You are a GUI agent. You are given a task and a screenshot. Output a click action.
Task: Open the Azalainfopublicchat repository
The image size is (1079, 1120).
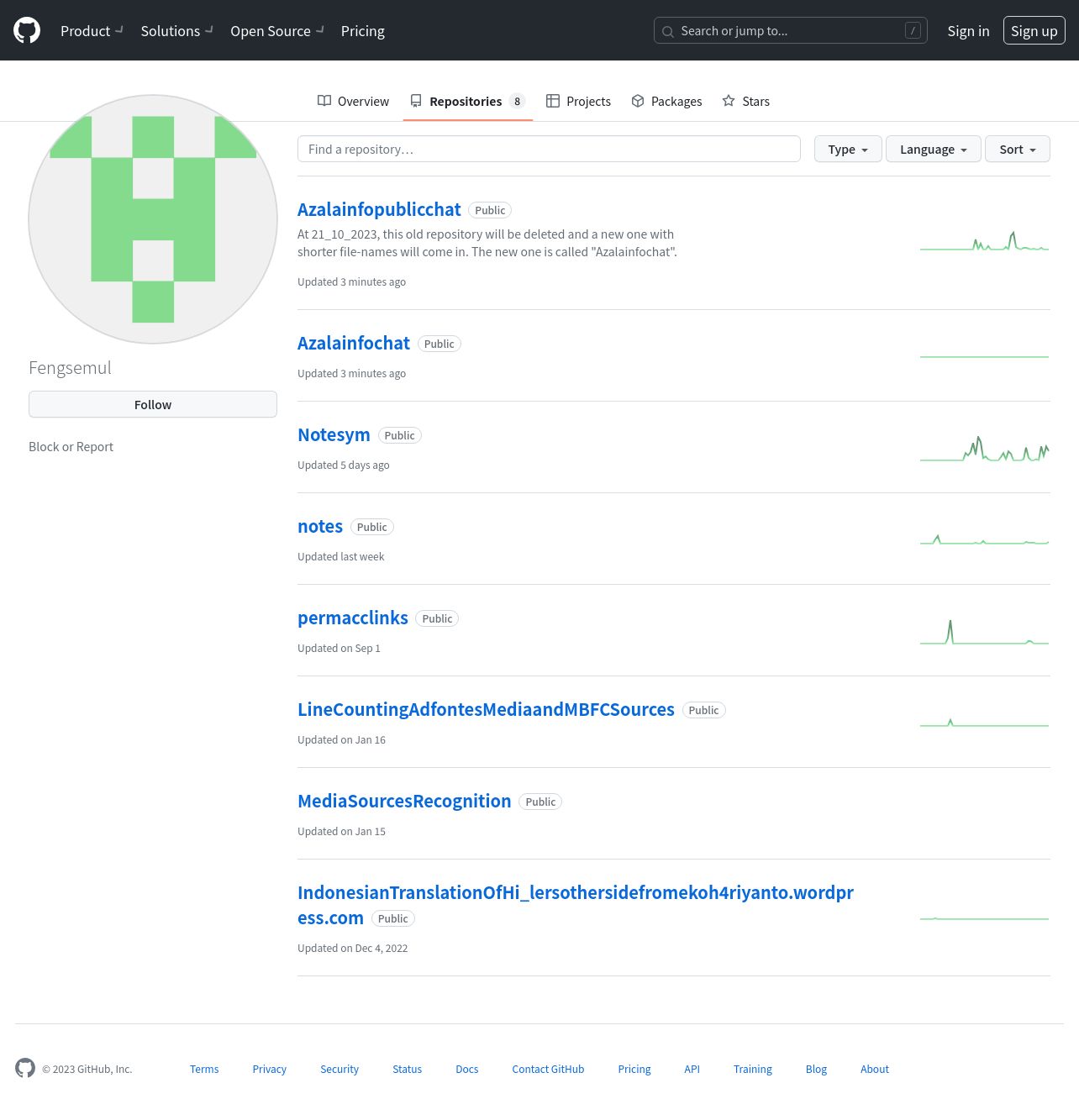click(x=379, y=209)
